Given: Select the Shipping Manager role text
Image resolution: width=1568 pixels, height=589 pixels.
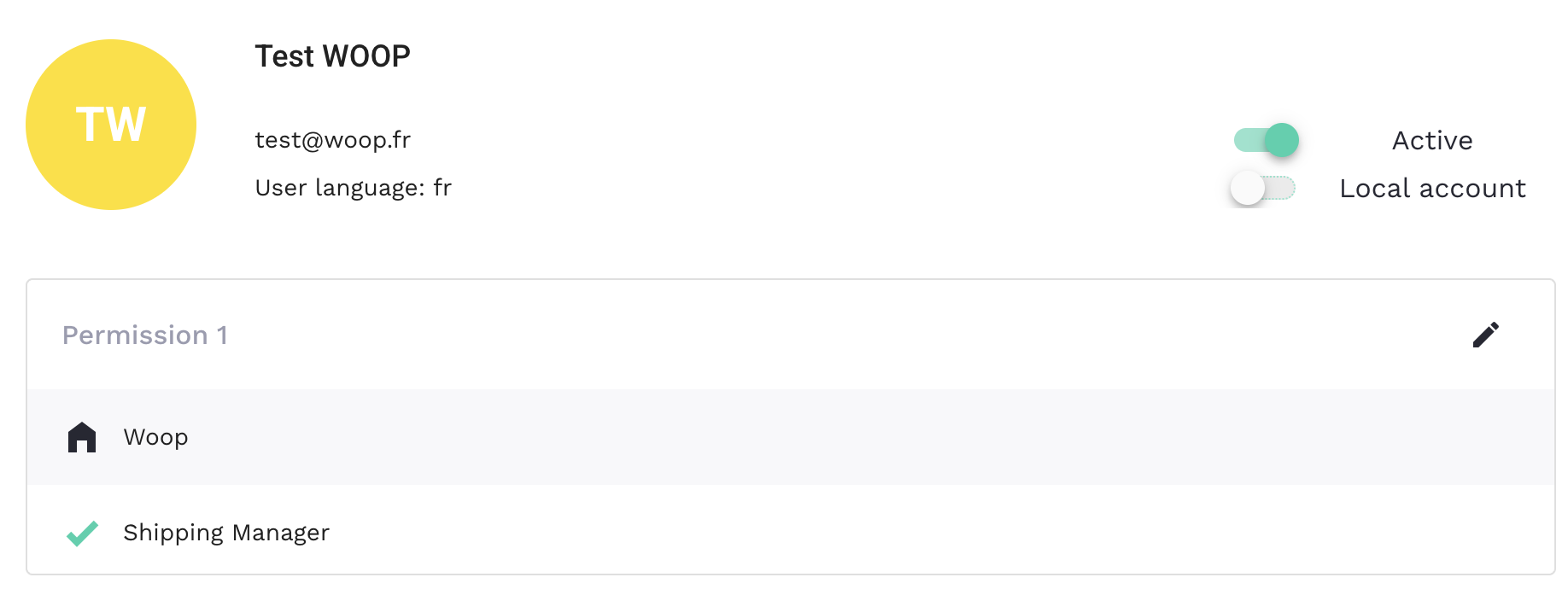Looking at the screenshot, I should coord(226,533).
